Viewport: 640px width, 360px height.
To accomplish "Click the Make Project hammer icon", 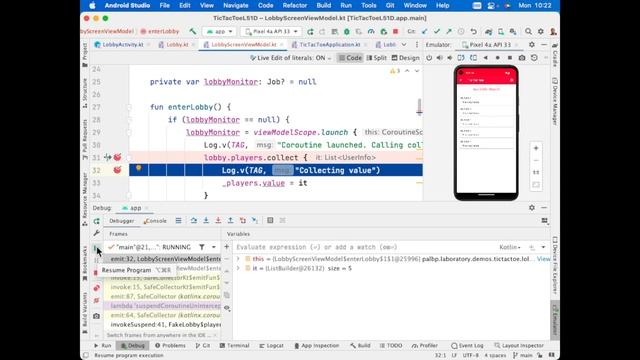I will click(193, 31).
